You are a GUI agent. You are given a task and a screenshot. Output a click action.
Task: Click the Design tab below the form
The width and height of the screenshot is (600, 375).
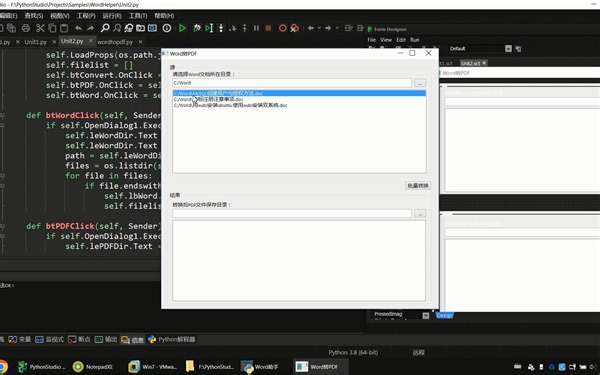[x=445, y=315]
